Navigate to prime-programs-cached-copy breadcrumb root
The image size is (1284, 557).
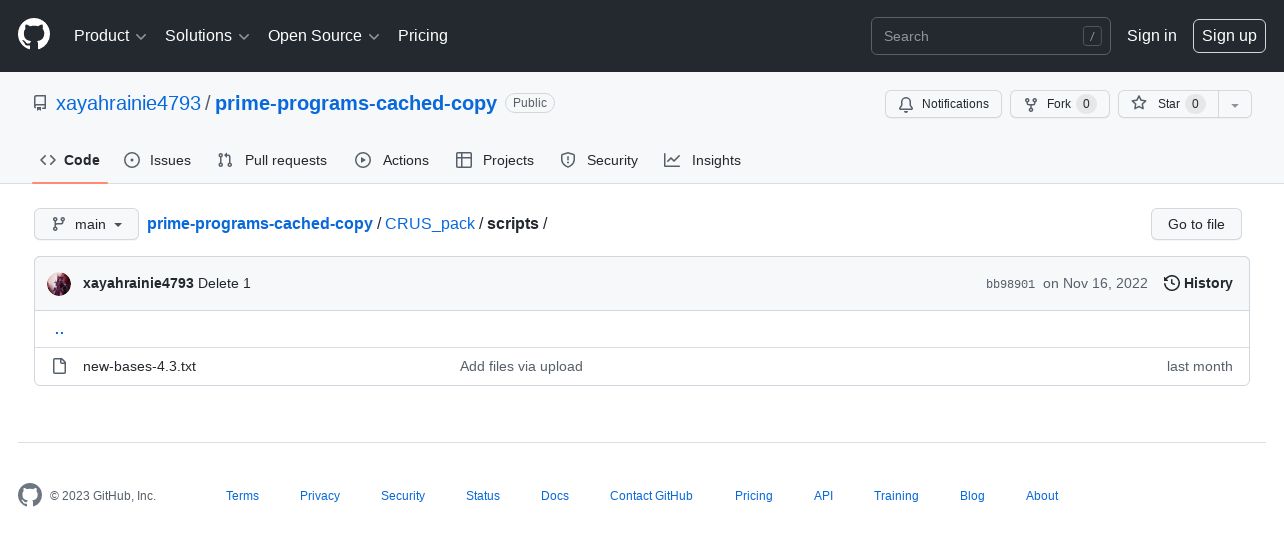coord(260,224)
